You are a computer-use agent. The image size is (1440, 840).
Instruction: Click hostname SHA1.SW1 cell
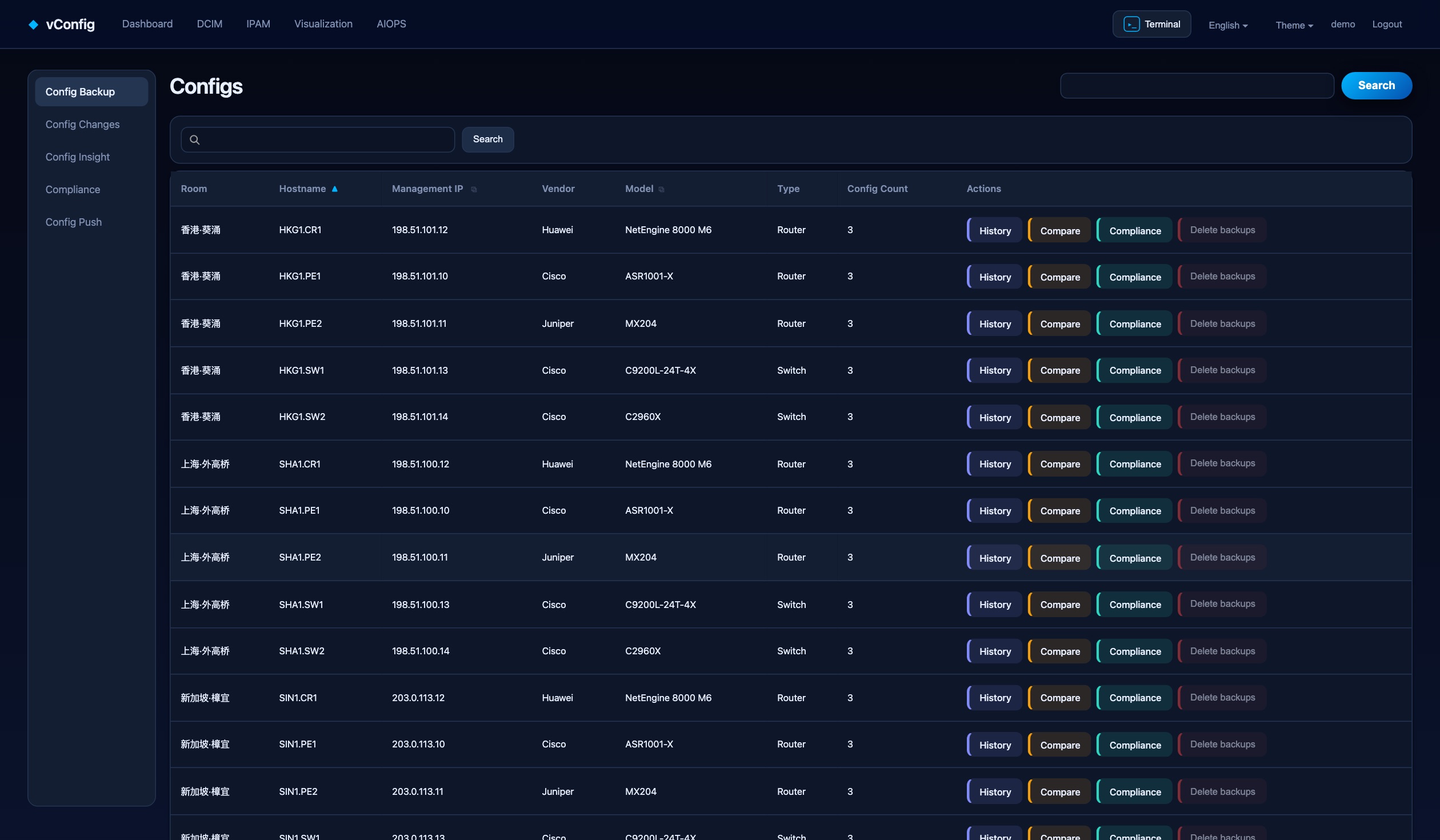(301, 605)
